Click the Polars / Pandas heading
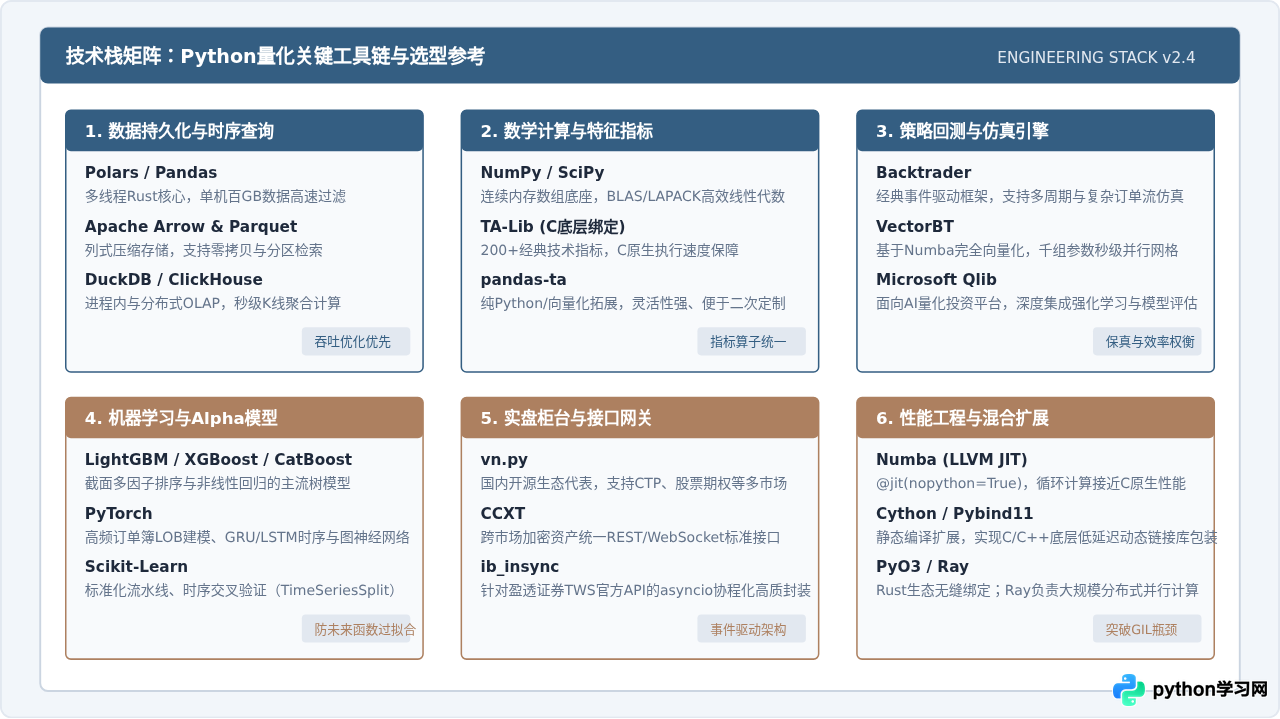Image resolution: width=1280 pixels, height=719 pixels. 151,173
